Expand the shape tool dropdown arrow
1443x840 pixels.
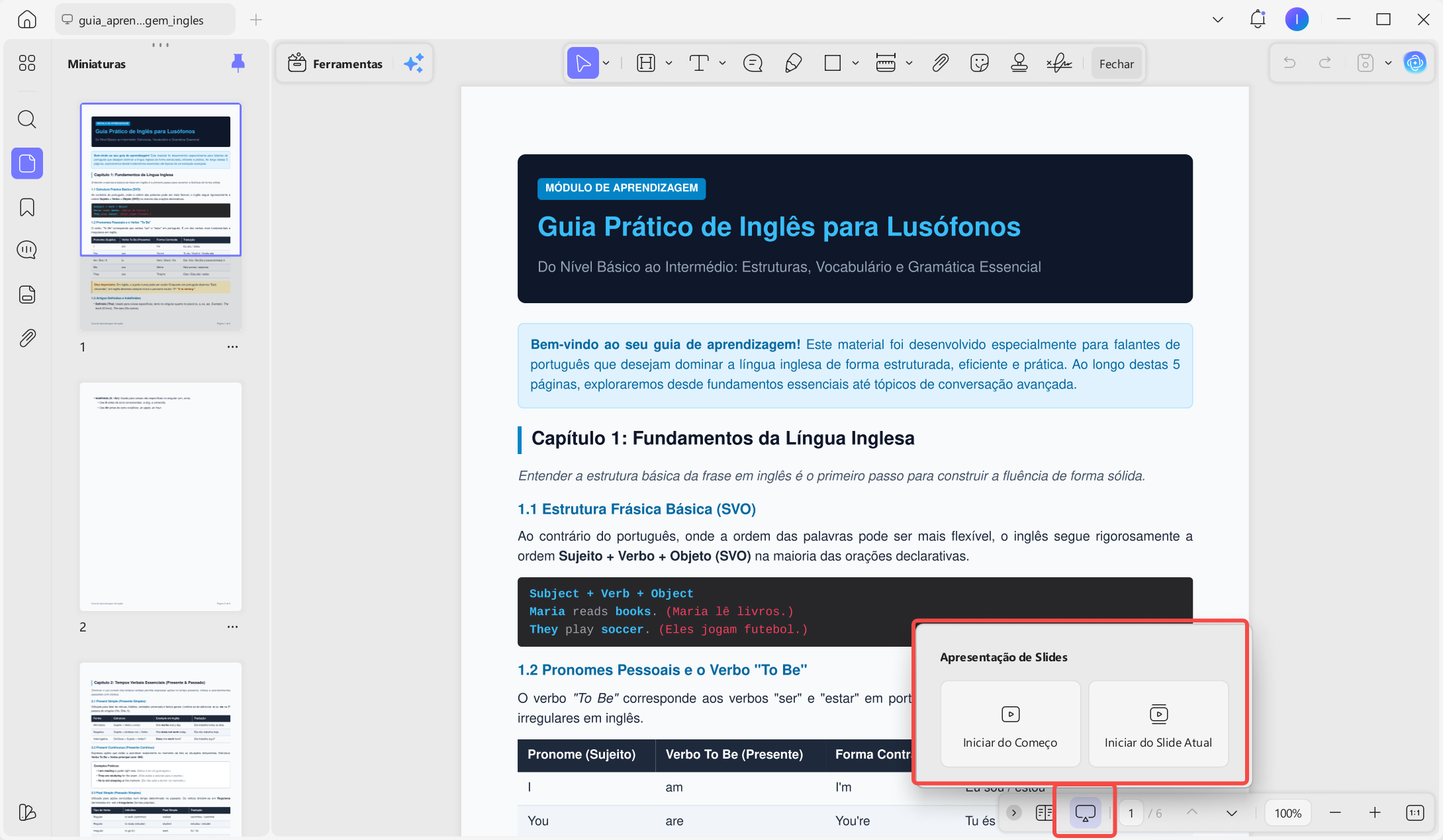click(855, 64)
